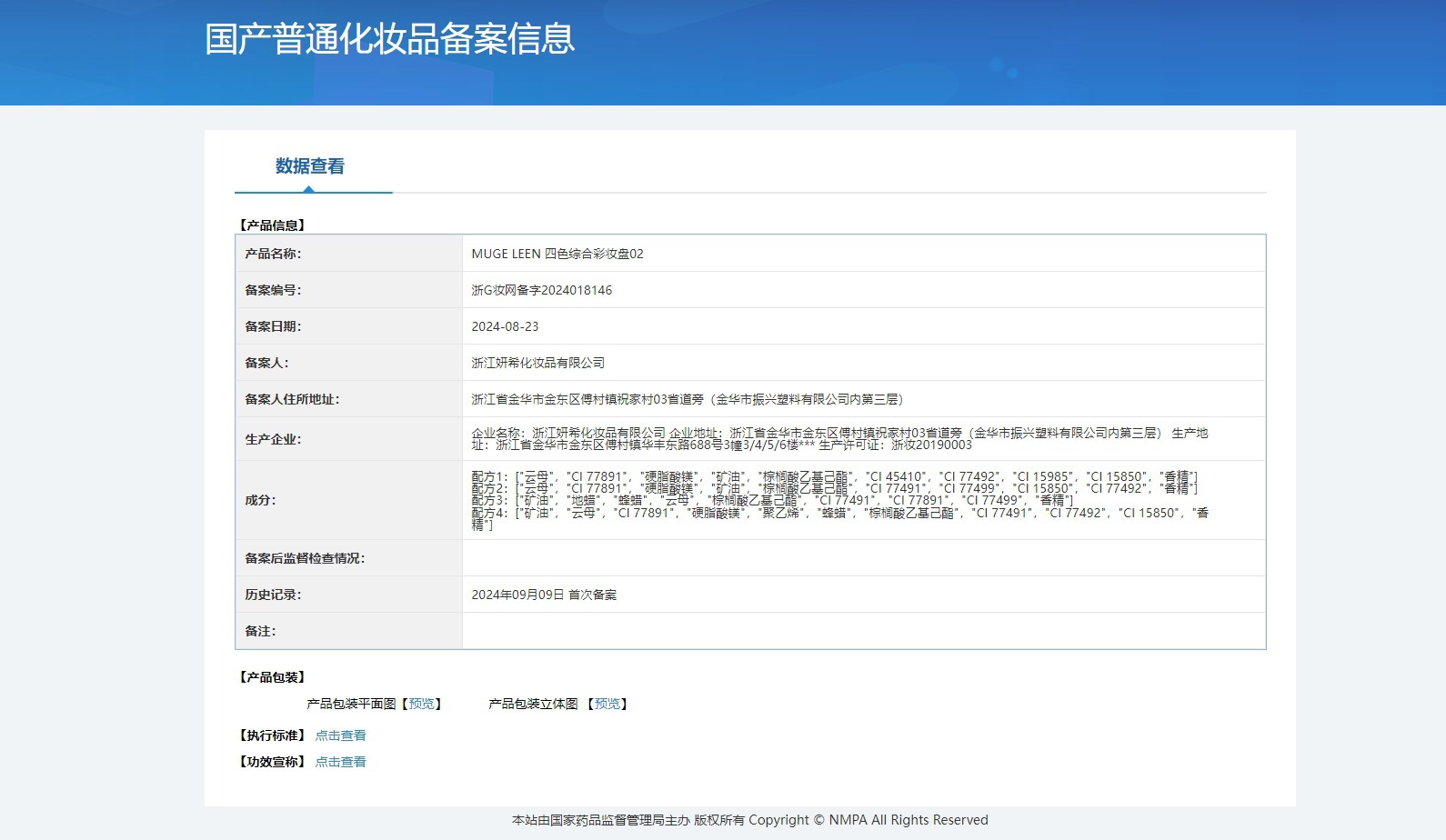The height and width of the screenshot is (840, 1446).
Task: Click the 产品名称 row label
Action: 273,254
